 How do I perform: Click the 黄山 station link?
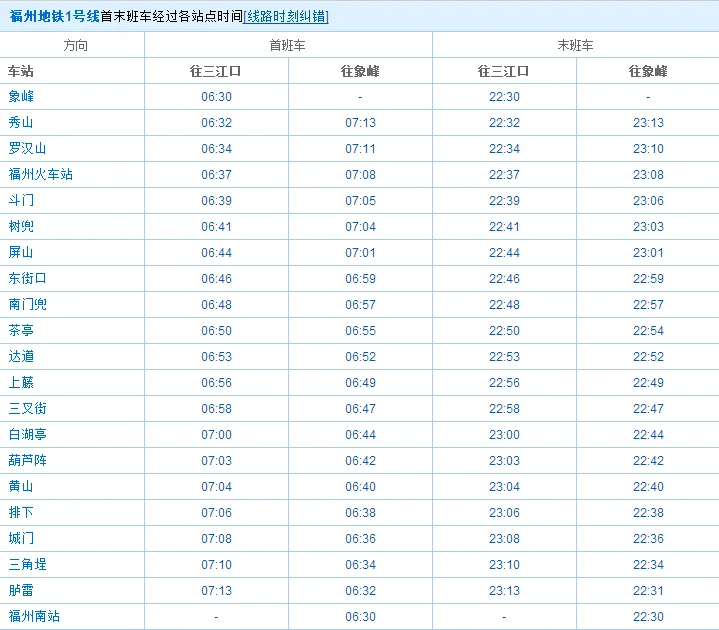(x=21, y=487)
